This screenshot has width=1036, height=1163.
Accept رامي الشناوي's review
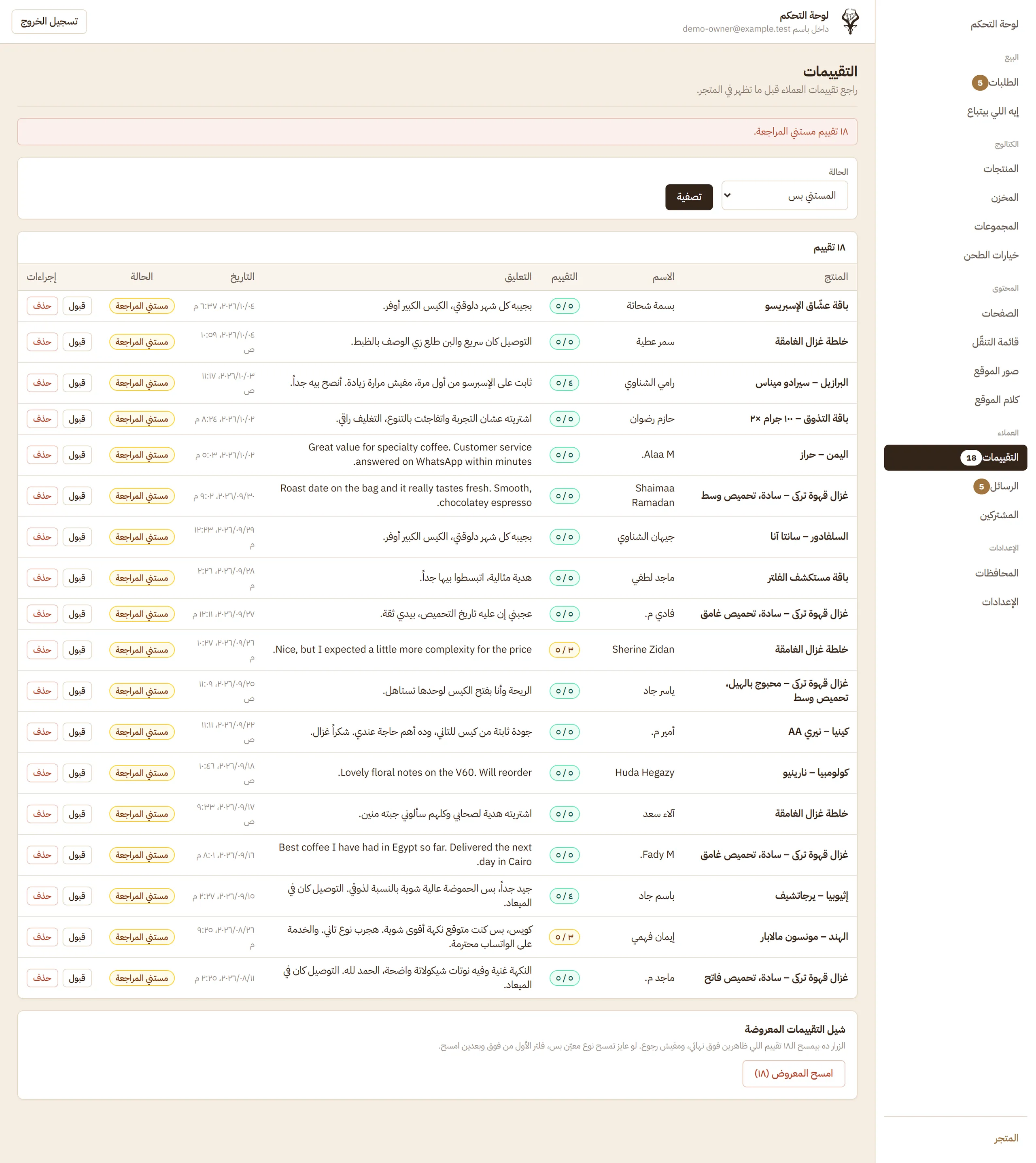coord(77,383)
